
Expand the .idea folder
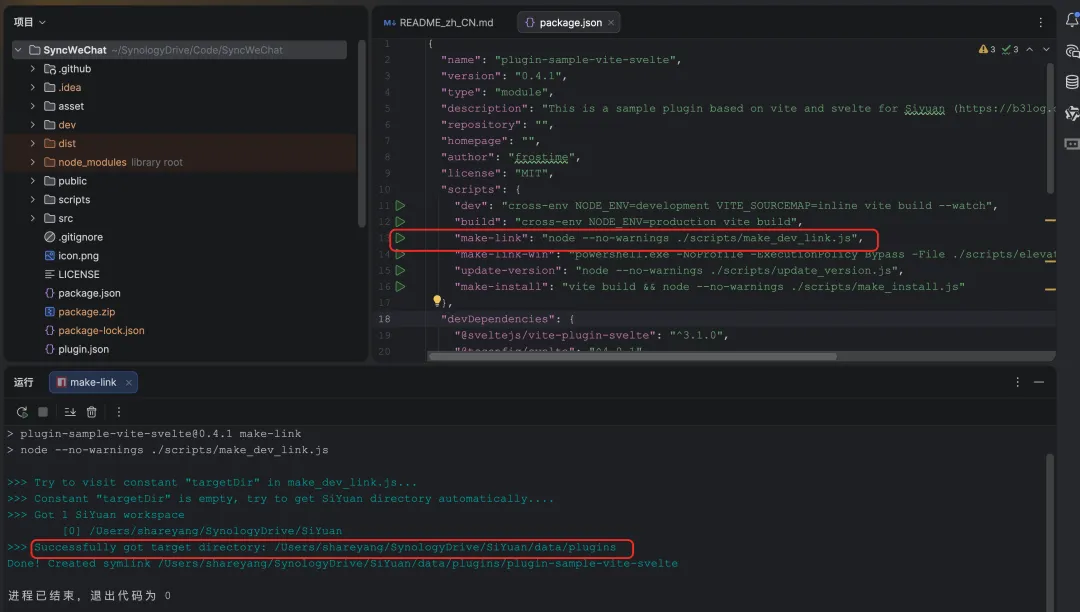(32, 87)
